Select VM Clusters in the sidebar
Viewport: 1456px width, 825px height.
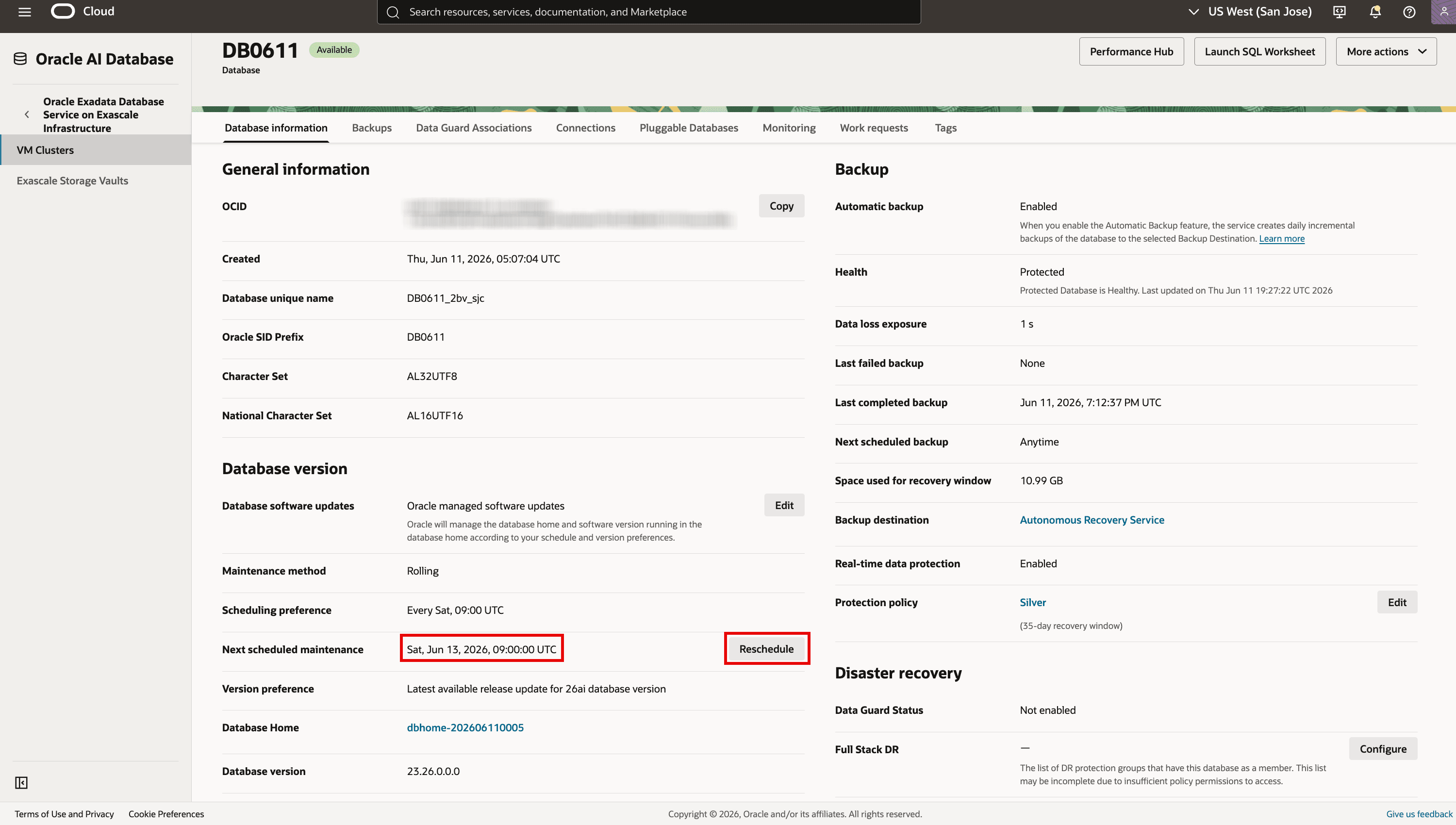[96, 149]
